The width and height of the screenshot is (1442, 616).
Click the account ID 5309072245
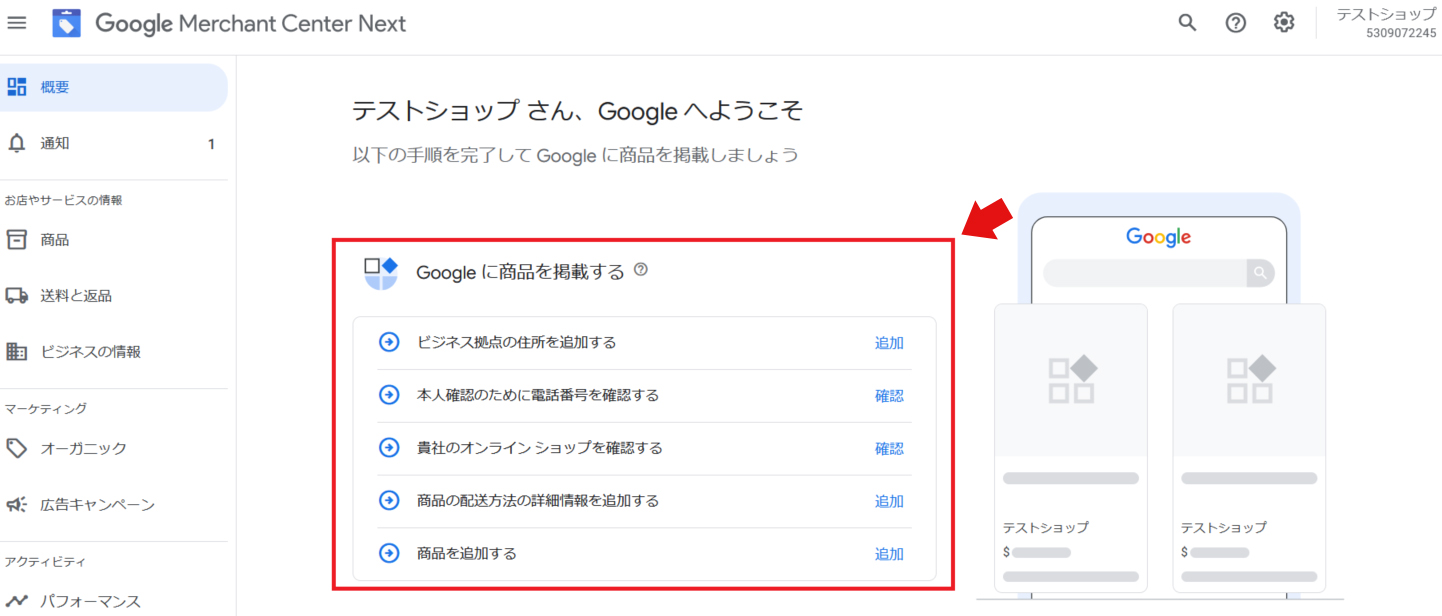point(1401,33)
